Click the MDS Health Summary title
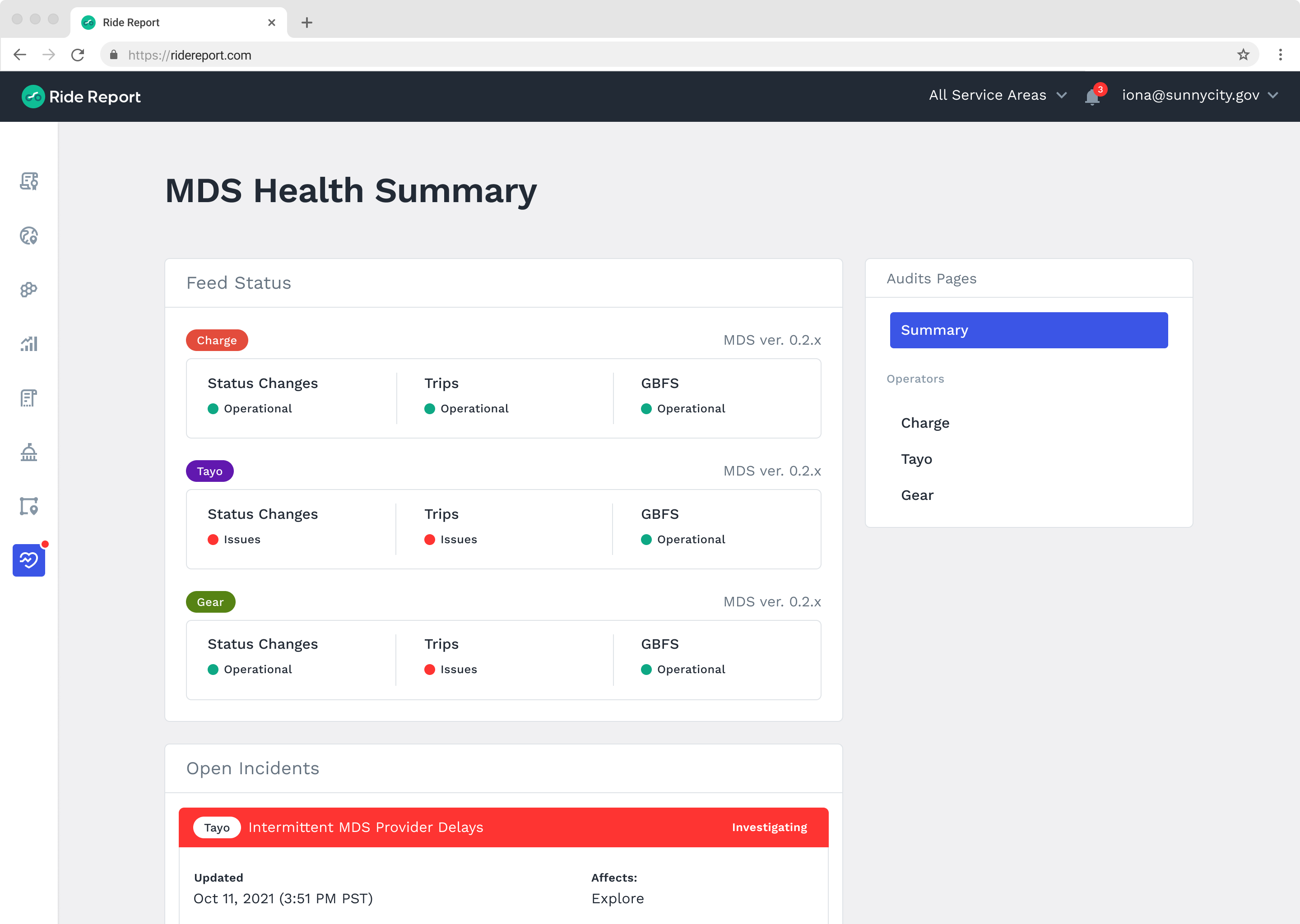 (x=351, y=190)
